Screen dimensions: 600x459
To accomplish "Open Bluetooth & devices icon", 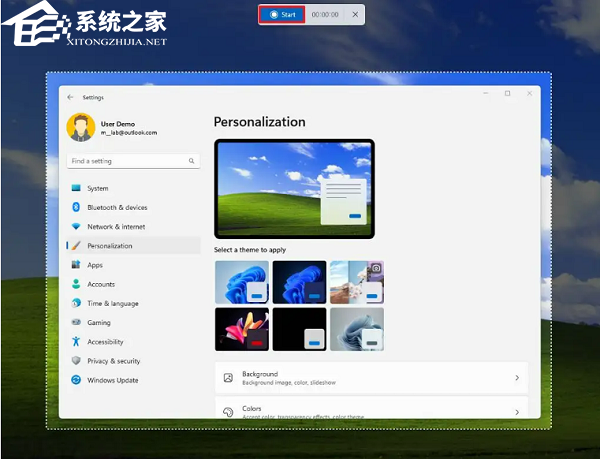I will click(76, 207).
